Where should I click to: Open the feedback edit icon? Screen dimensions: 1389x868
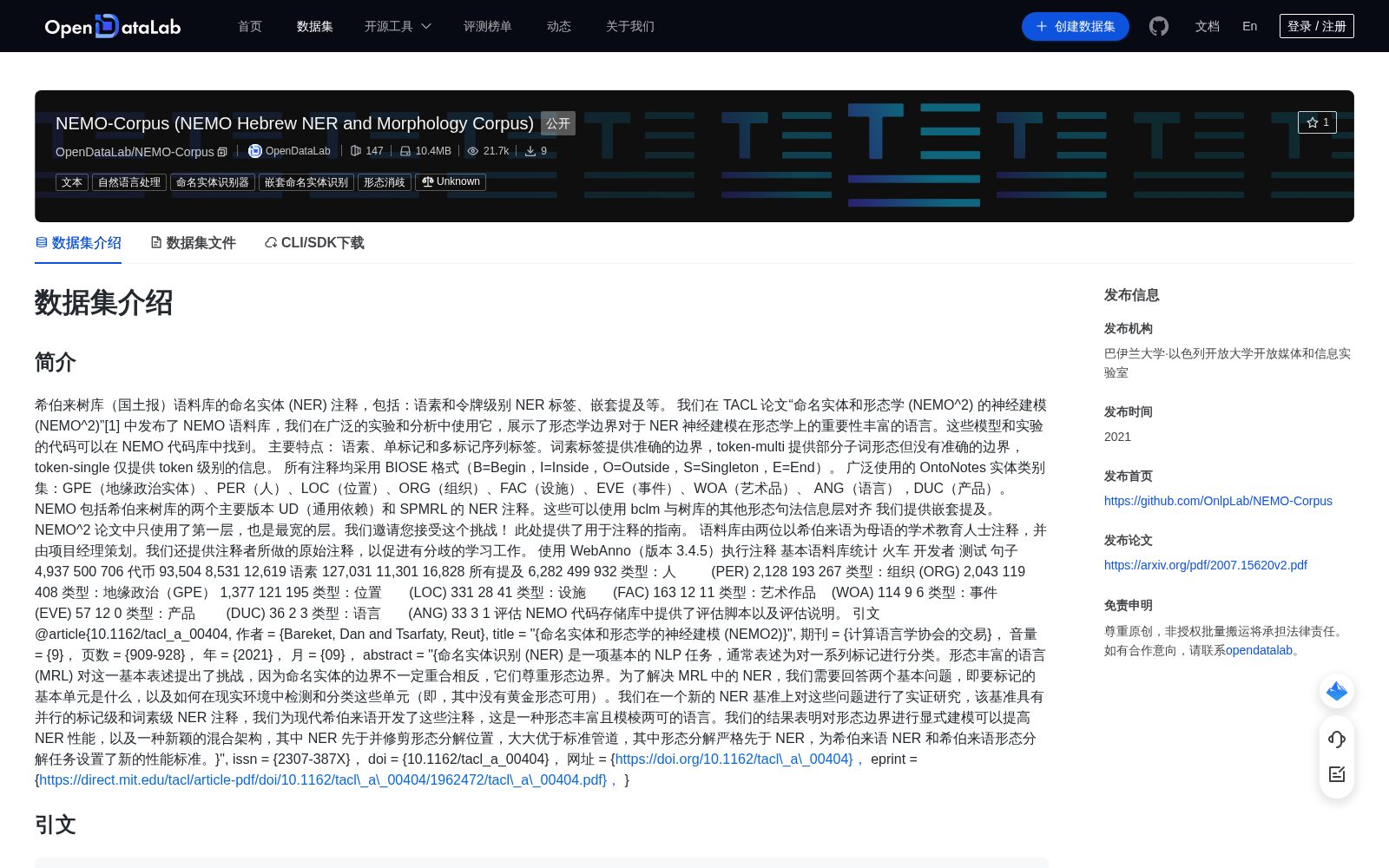tap(1337, 774)
